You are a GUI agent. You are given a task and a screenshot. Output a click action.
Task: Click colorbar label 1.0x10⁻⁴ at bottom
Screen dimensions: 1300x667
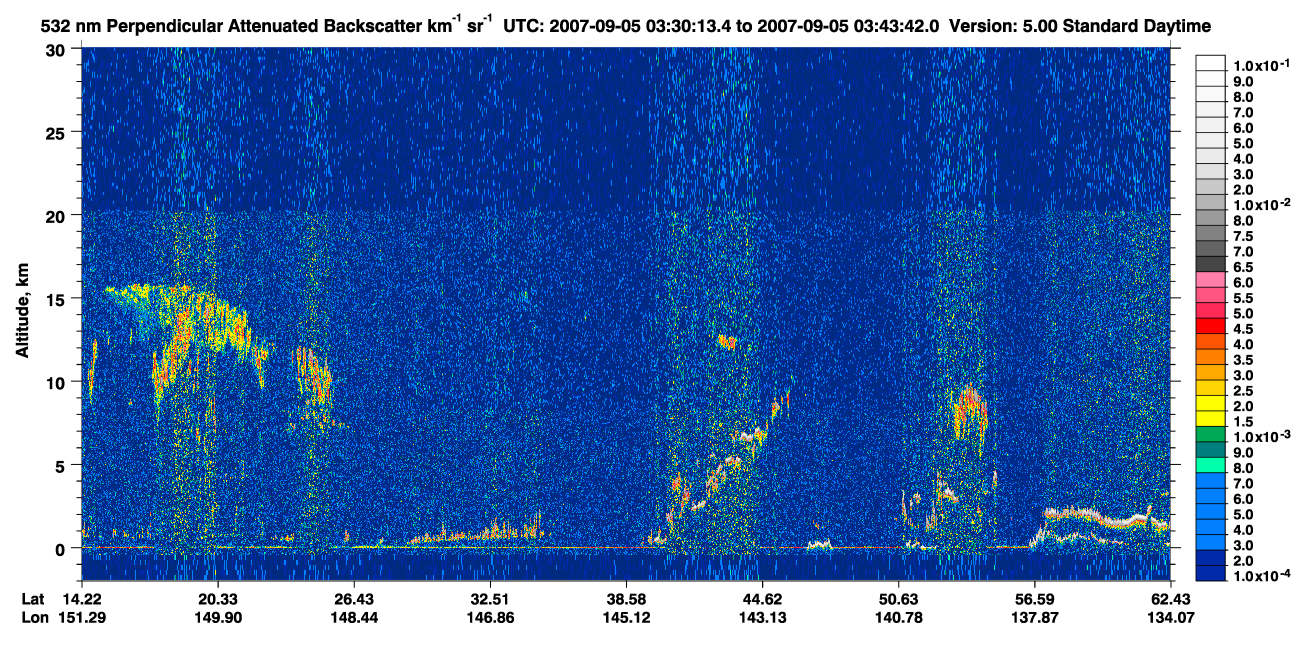[x=1259, y=575]
